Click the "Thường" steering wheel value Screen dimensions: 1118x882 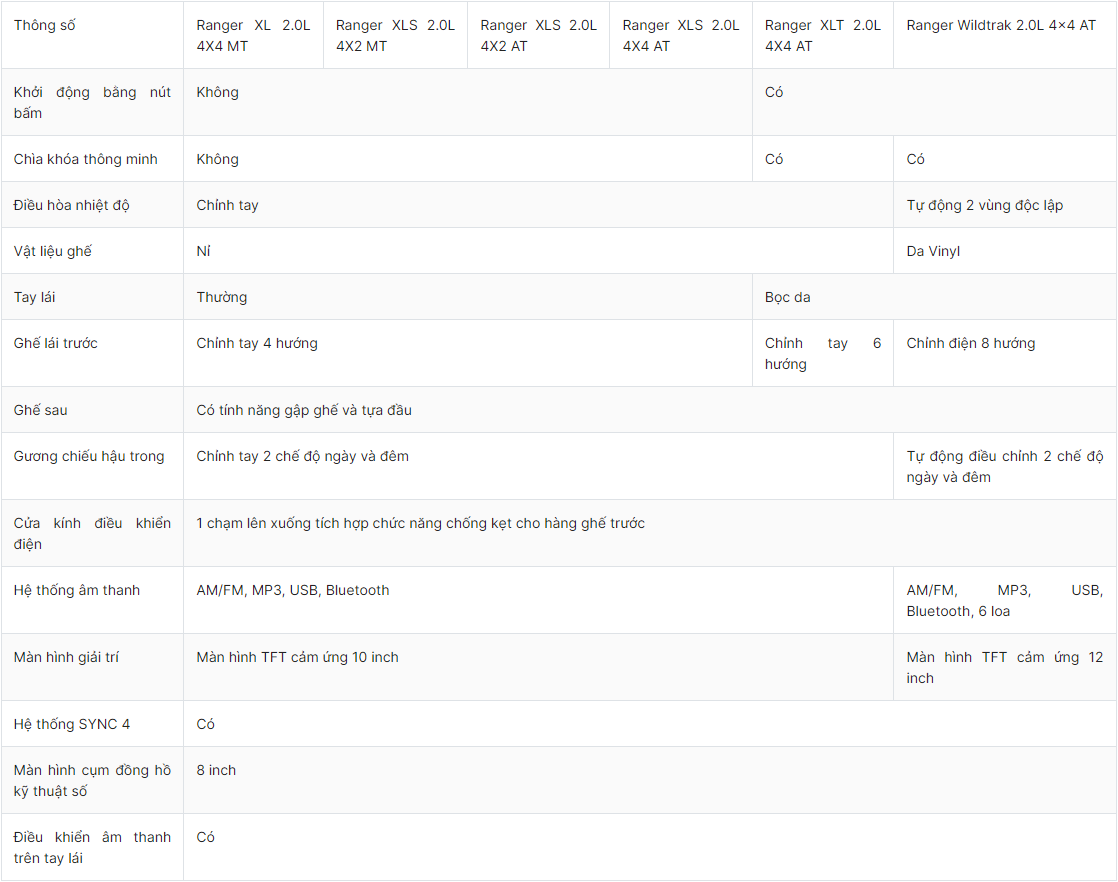tap(222, 297)
